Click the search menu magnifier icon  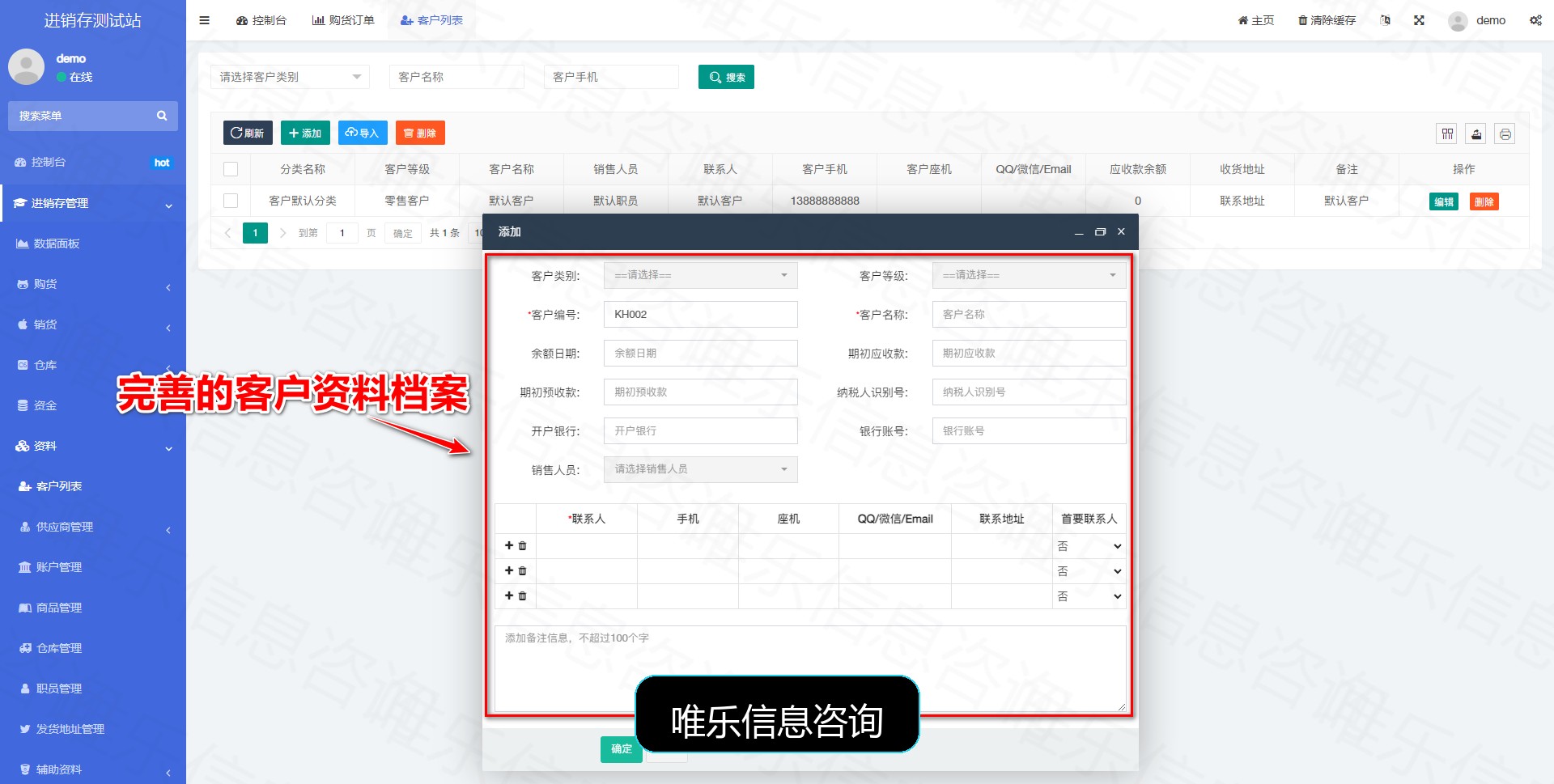pos(162,116)
